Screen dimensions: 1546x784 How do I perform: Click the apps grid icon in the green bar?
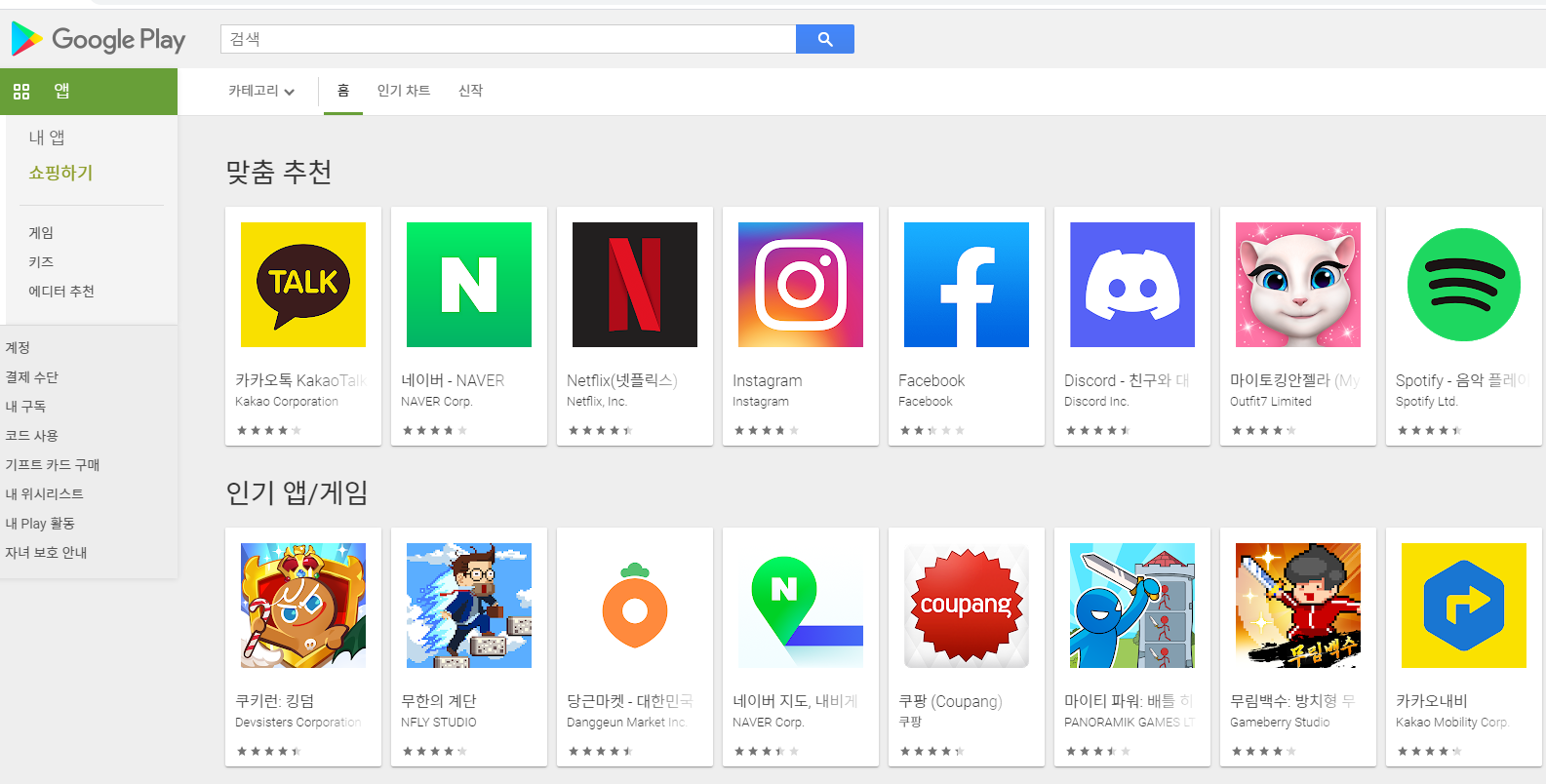tap(21, 92)
